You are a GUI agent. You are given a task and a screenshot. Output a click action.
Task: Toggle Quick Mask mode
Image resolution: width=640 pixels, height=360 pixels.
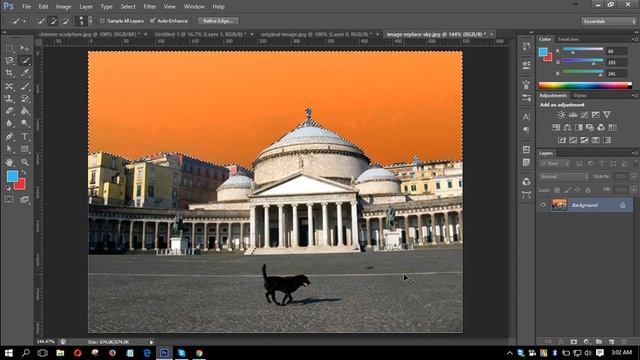point(9,200)
